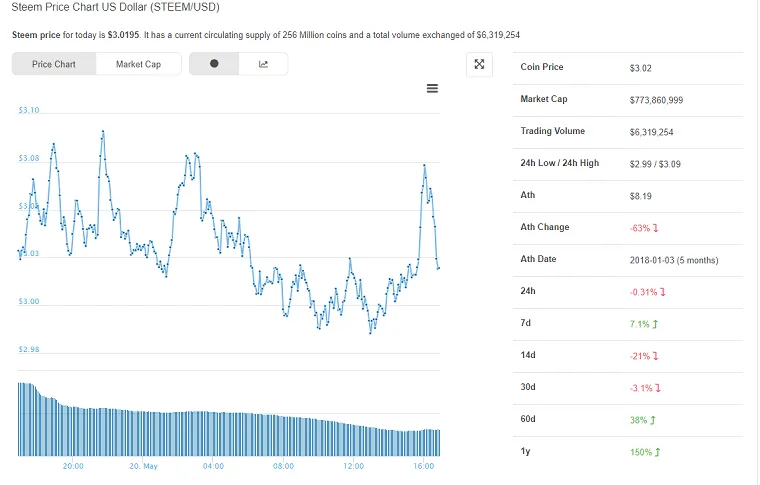Click the 16:00 x-axis label
The image size is (760, 485).
point(424,466)
